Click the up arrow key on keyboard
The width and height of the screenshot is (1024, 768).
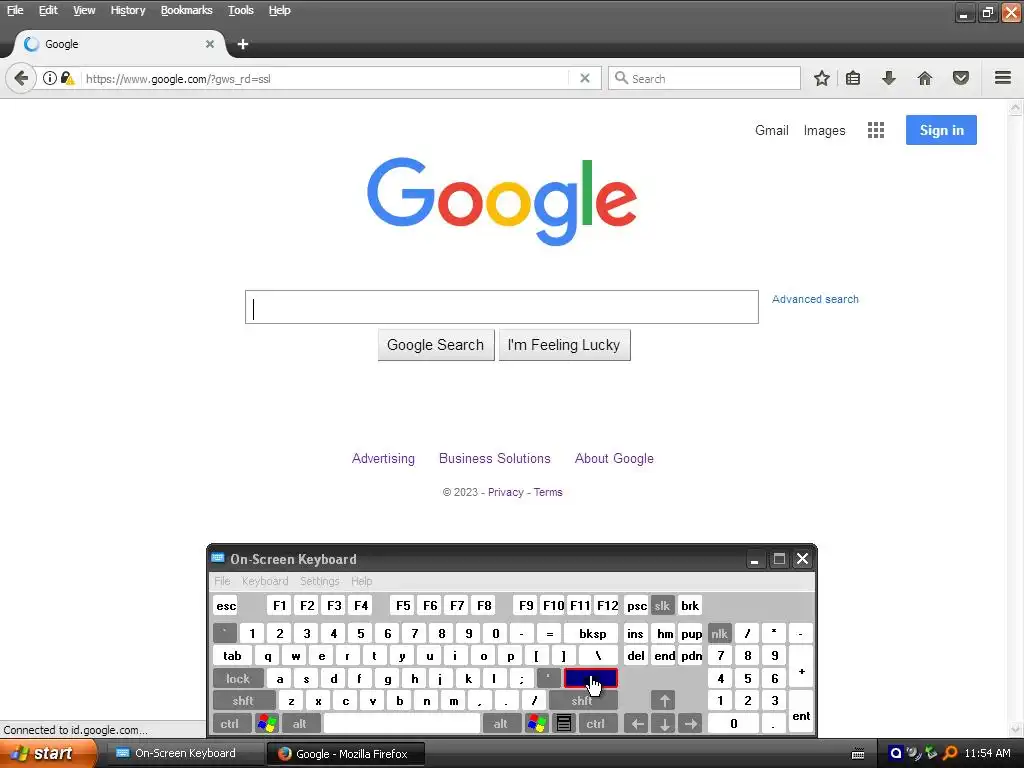click(664, 701)
